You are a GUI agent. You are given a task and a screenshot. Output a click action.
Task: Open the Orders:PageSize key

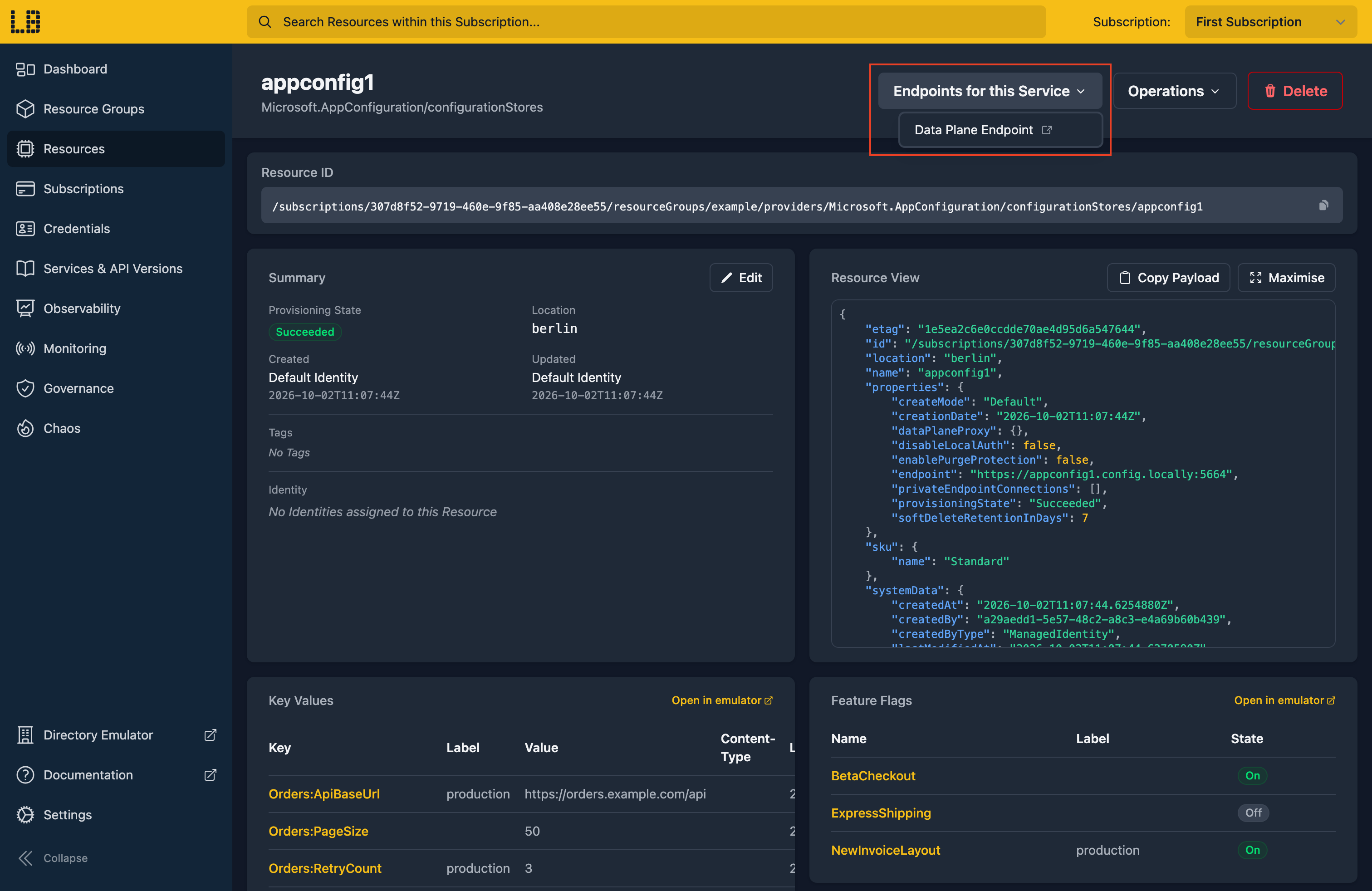point(318,831)
